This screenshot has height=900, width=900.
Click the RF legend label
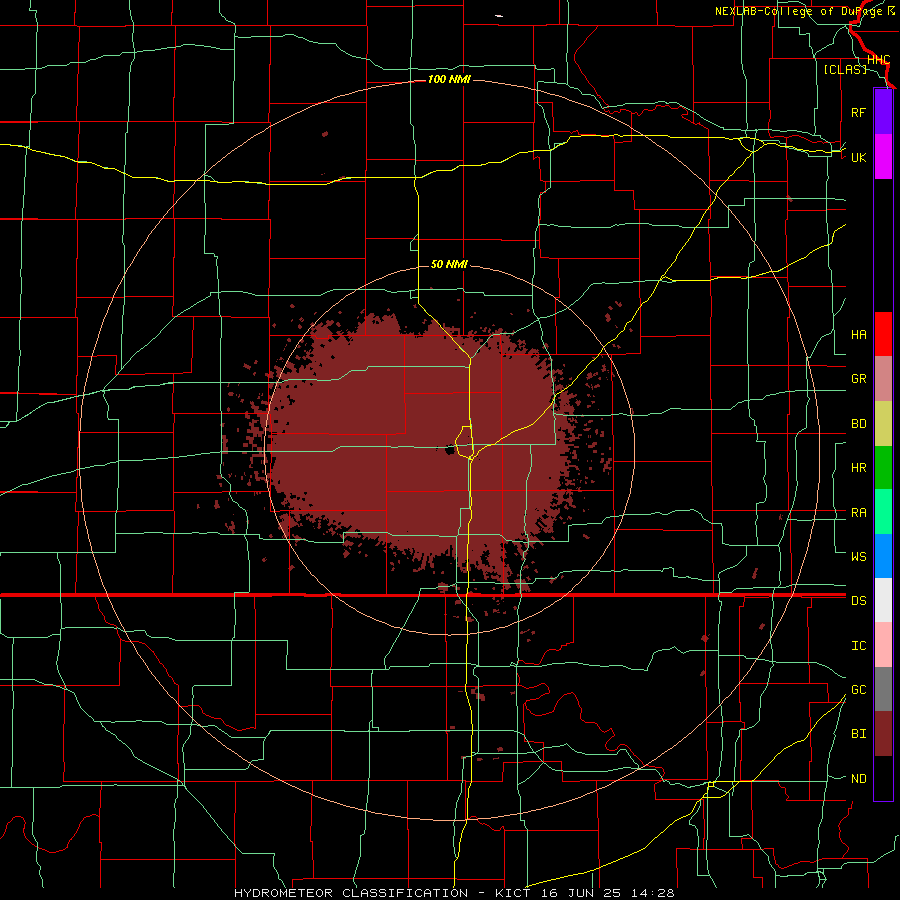coord(858,112)
